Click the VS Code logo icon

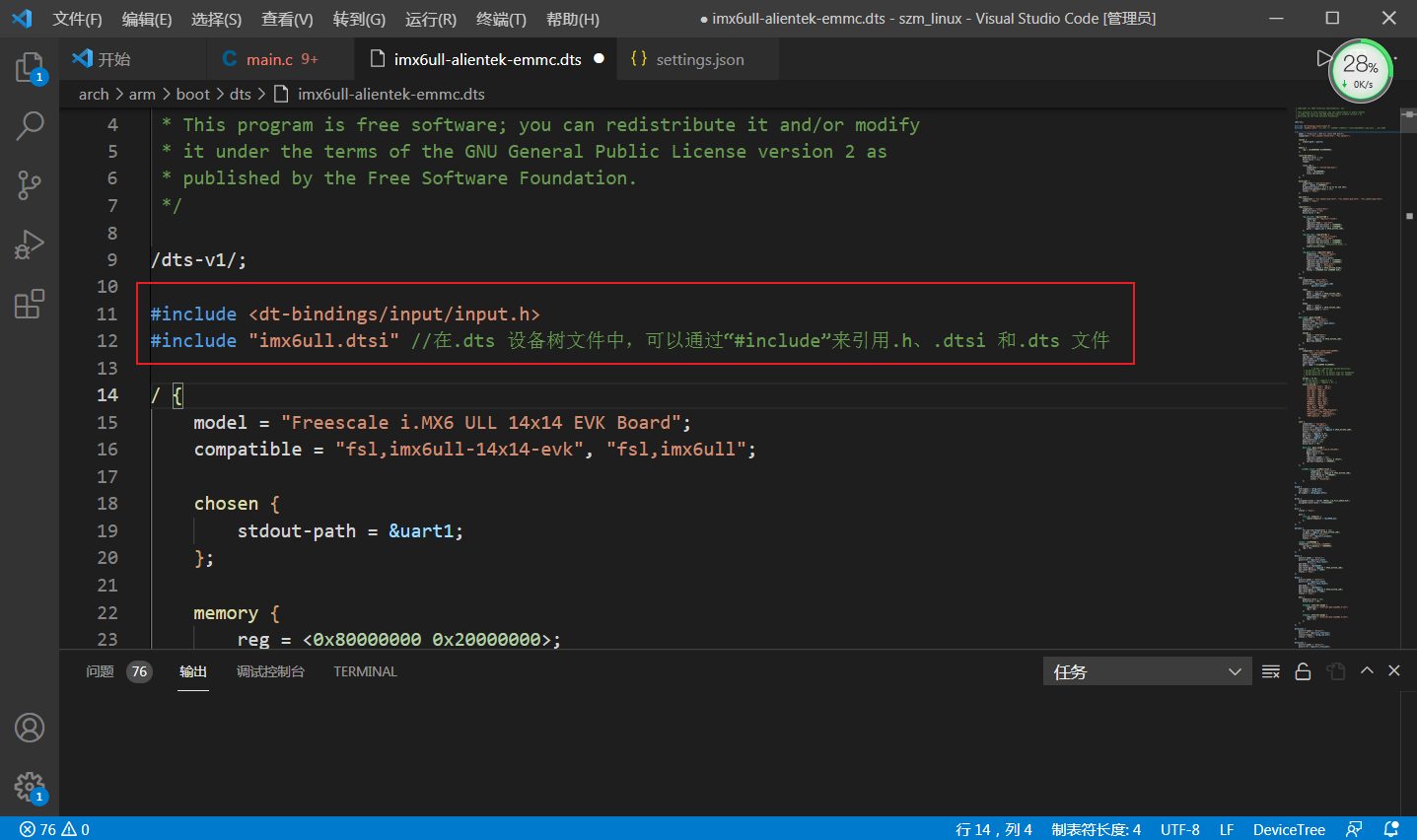22,19
